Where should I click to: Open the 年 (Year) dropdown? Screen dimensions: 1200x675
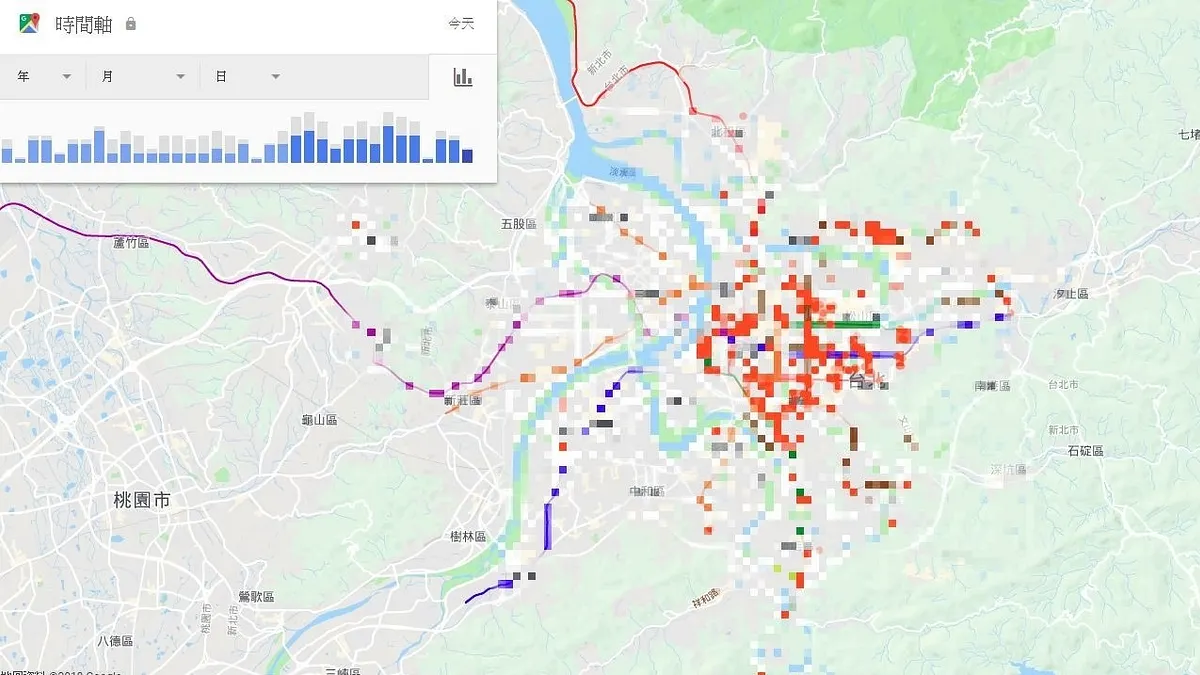(42, 76)
